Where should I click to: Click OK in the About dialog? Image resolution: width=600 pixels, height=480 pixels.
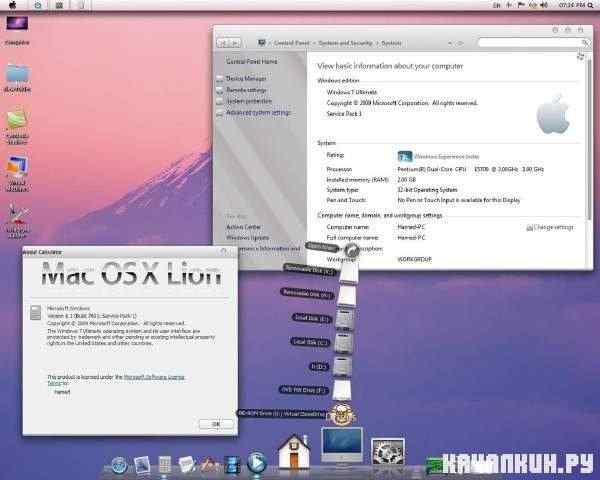click(x=216, y=424)
